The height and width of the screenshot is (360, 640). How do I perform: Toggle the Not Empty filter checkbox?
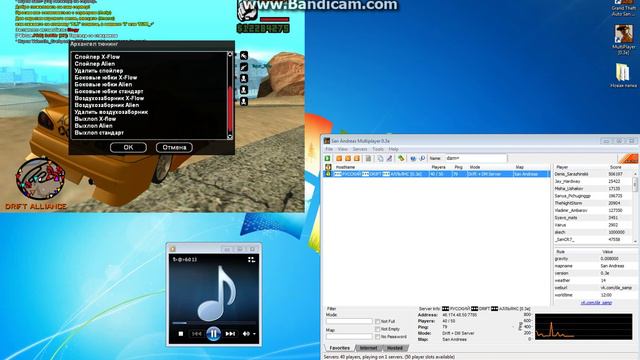tap(378, 329)
